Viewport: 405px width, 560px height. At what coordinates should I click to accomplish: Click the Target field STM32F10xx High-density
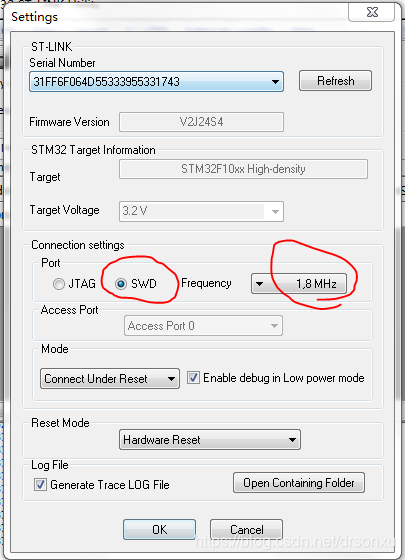[243, 169]
